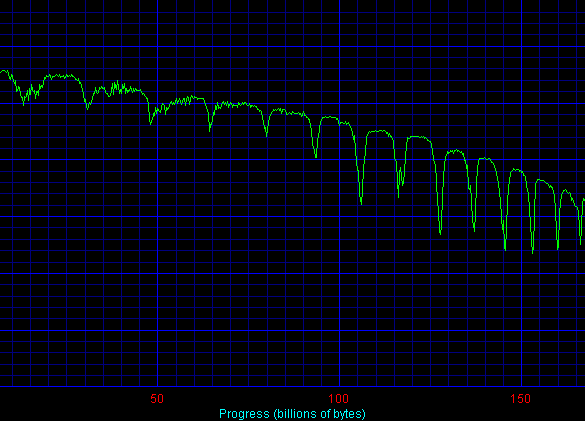
Task: Click the '50' x-axis label
Action: (x=157, y=399)
